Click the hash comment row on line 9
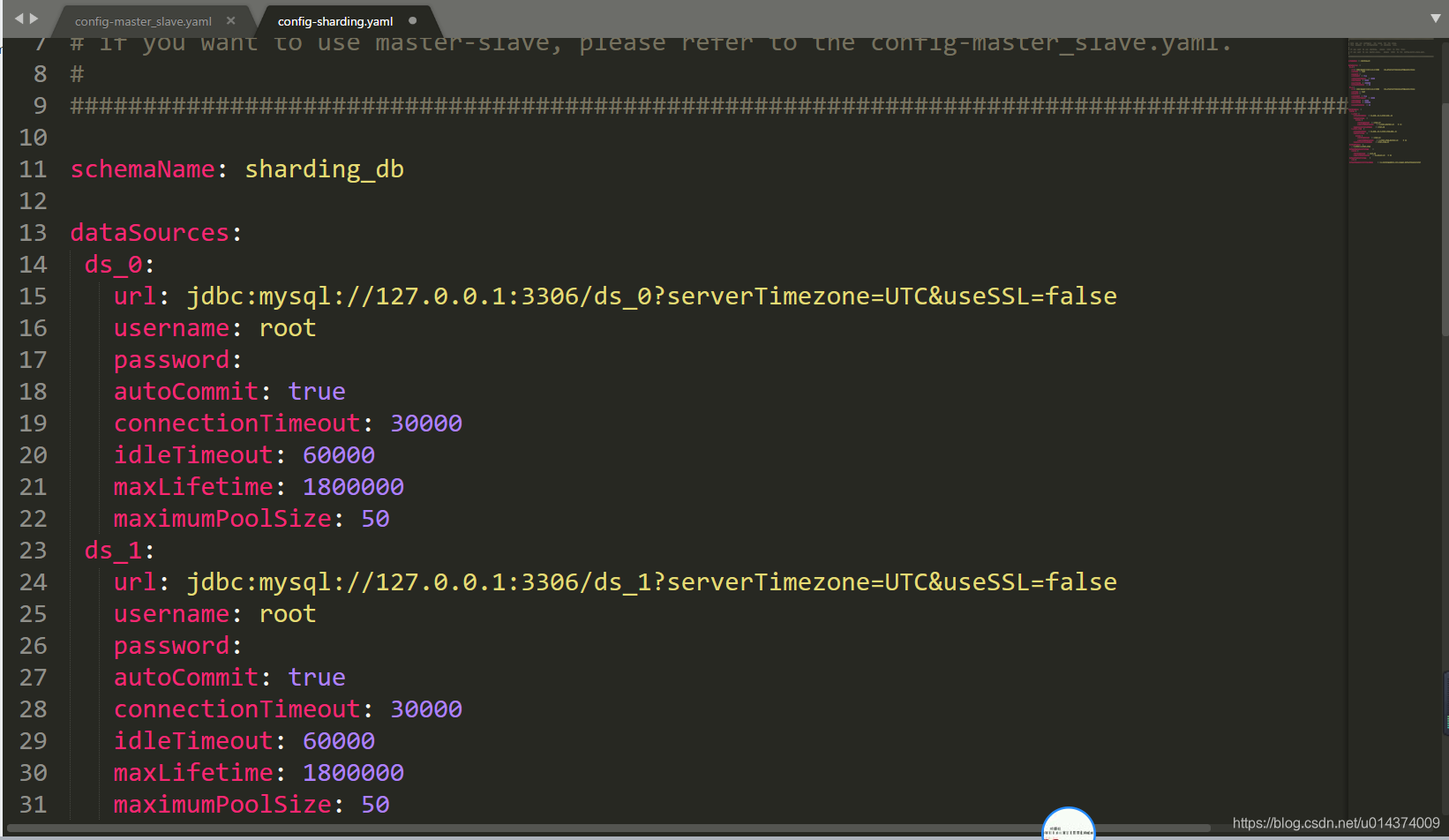 tap(709, 106)
